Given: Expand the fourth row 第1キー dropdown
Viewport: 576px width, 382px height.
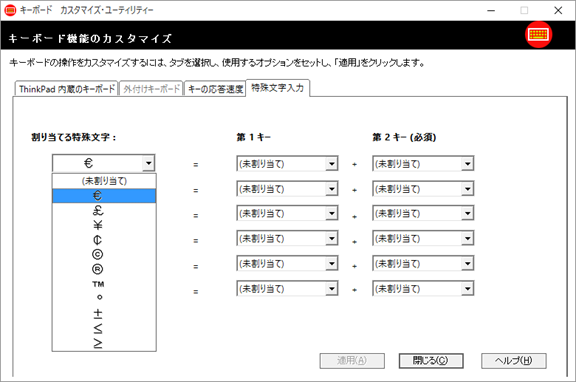Looking at the screenshot, I should point(331,238).
